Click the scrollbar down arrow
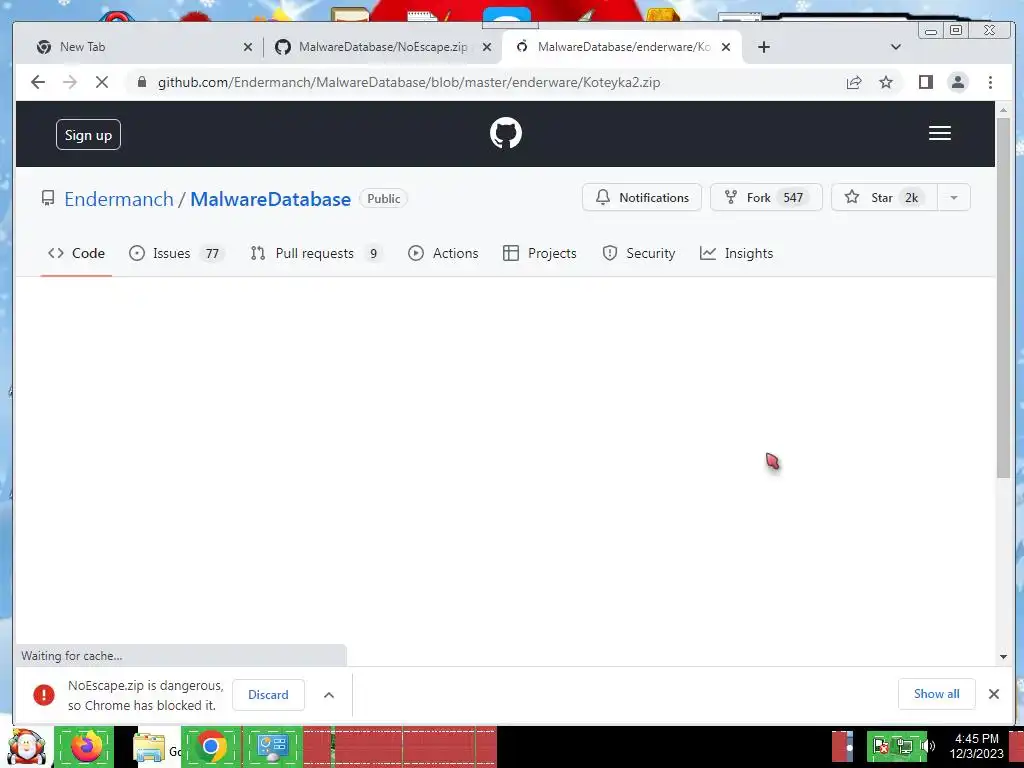 pos(1004,656)
